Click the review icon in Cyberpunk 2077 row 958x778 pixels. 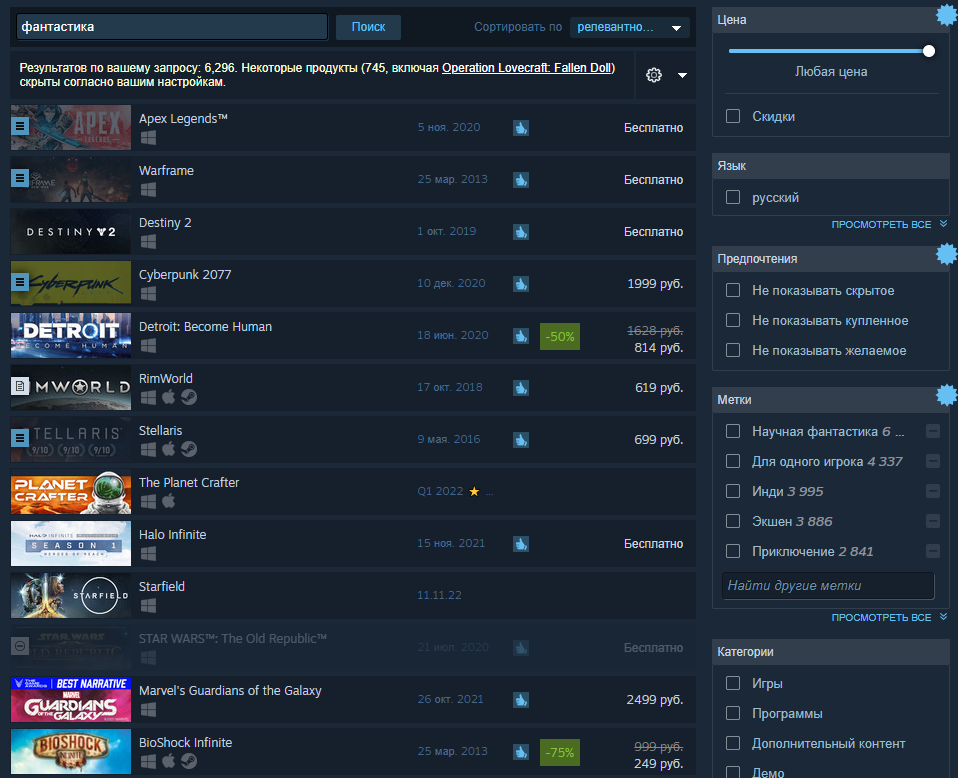(521, 284)
